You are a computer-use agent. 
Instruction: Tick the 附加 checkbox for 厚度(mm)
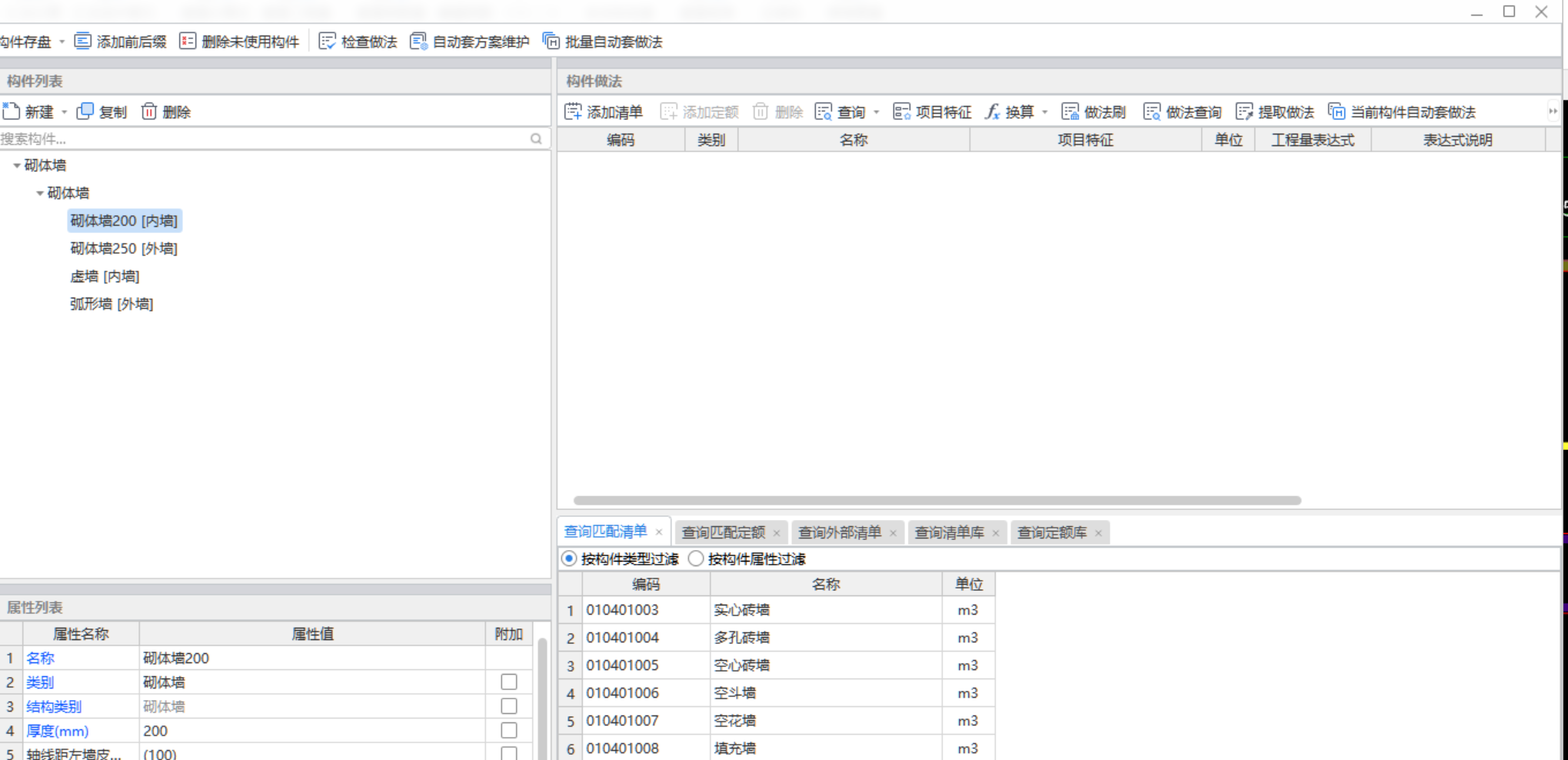click(509, 730)
